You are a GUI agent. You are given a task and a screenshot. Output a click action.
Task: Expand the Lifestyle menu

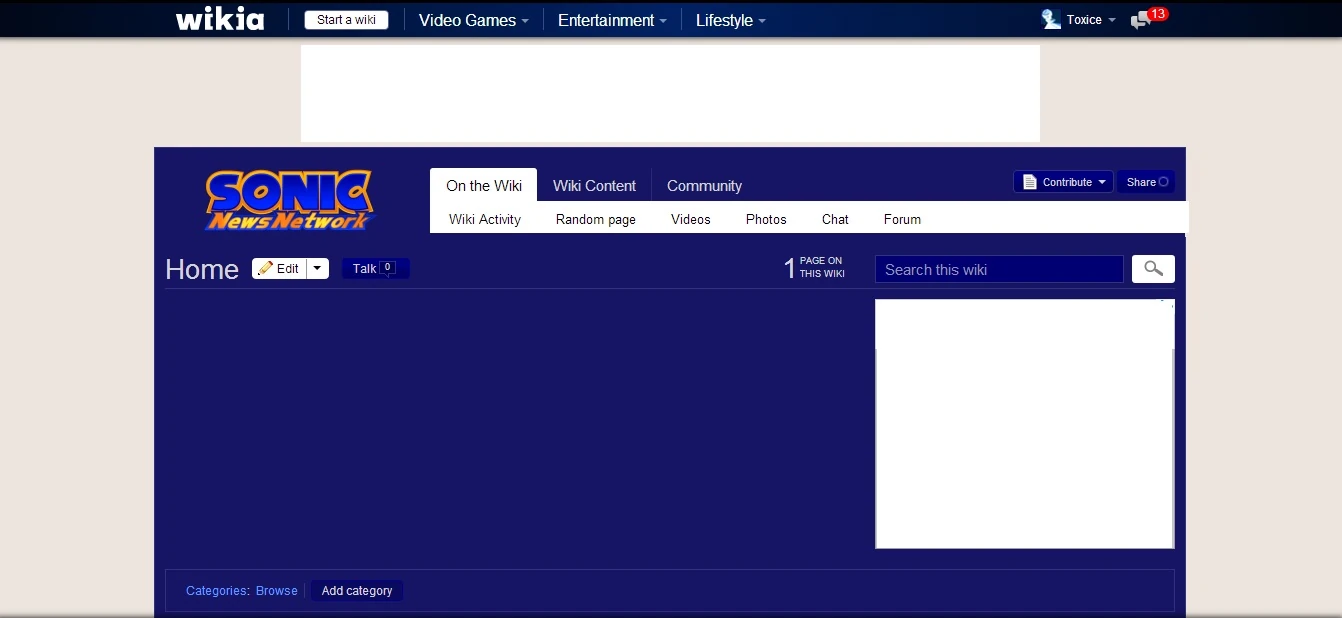730,20
